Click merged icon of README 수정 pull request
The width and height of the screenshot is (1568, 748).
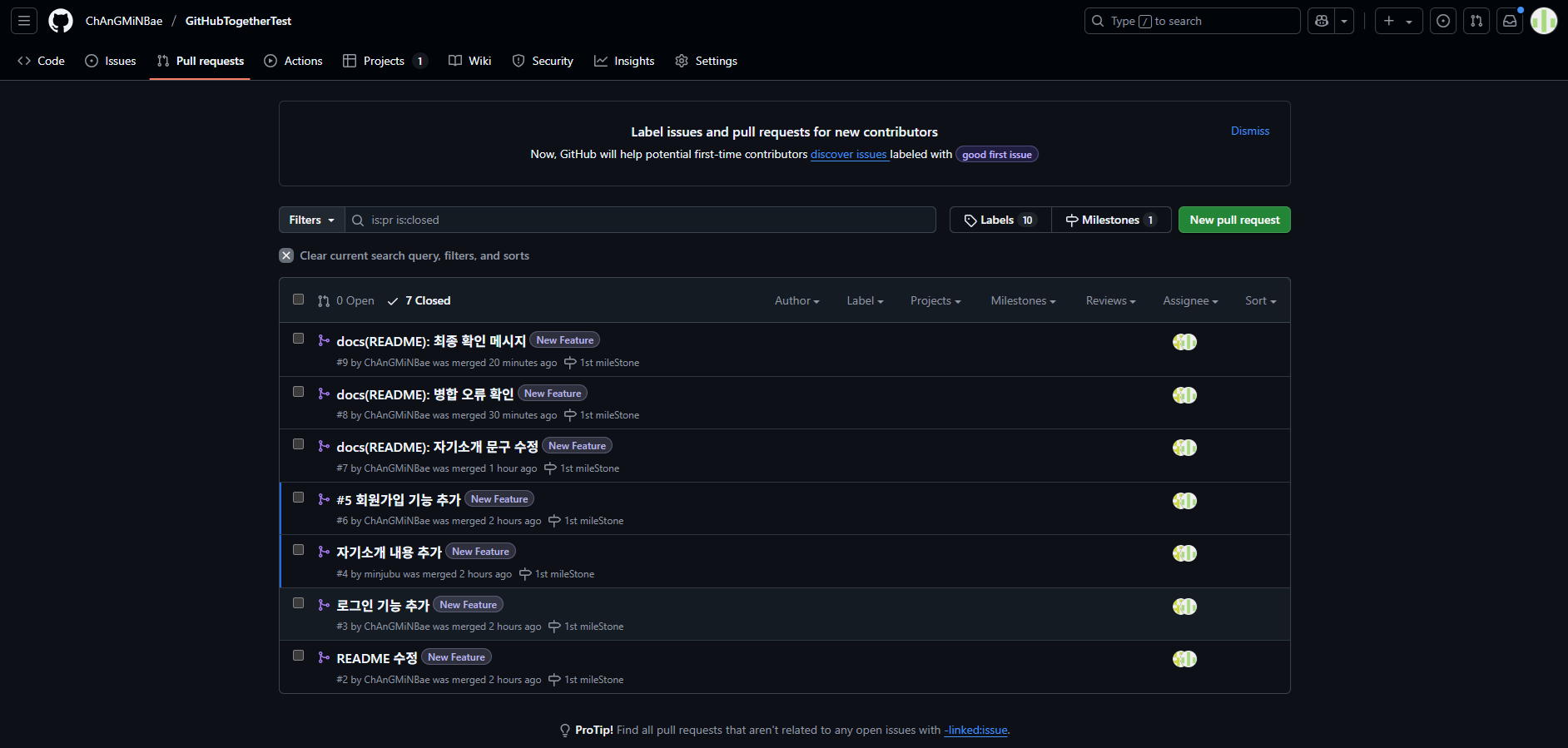pyautogui.click(x=324, y=657)
